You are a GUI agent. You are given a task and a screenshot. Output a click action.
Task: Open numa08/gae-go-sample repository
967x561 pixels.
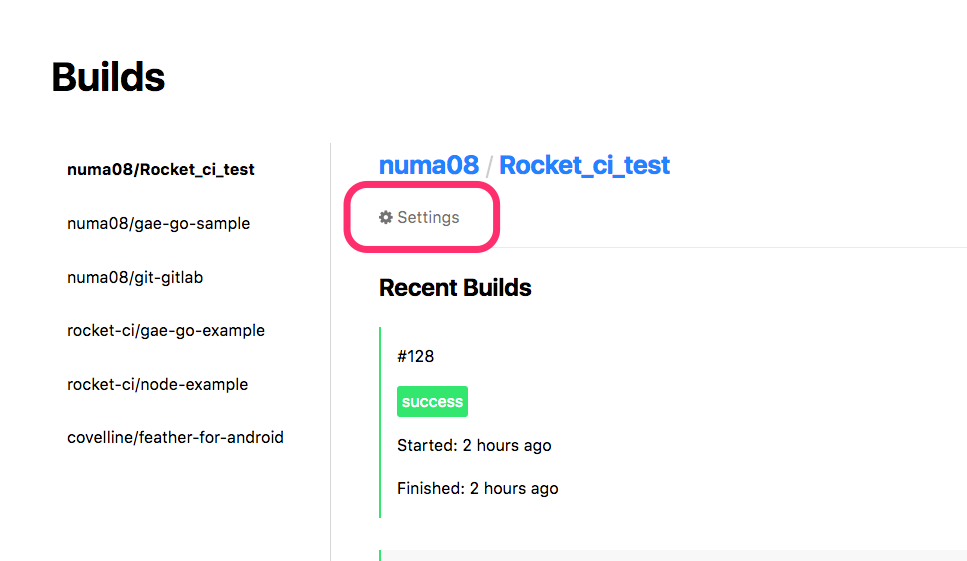pyautogui.click(x=158, y=223)
